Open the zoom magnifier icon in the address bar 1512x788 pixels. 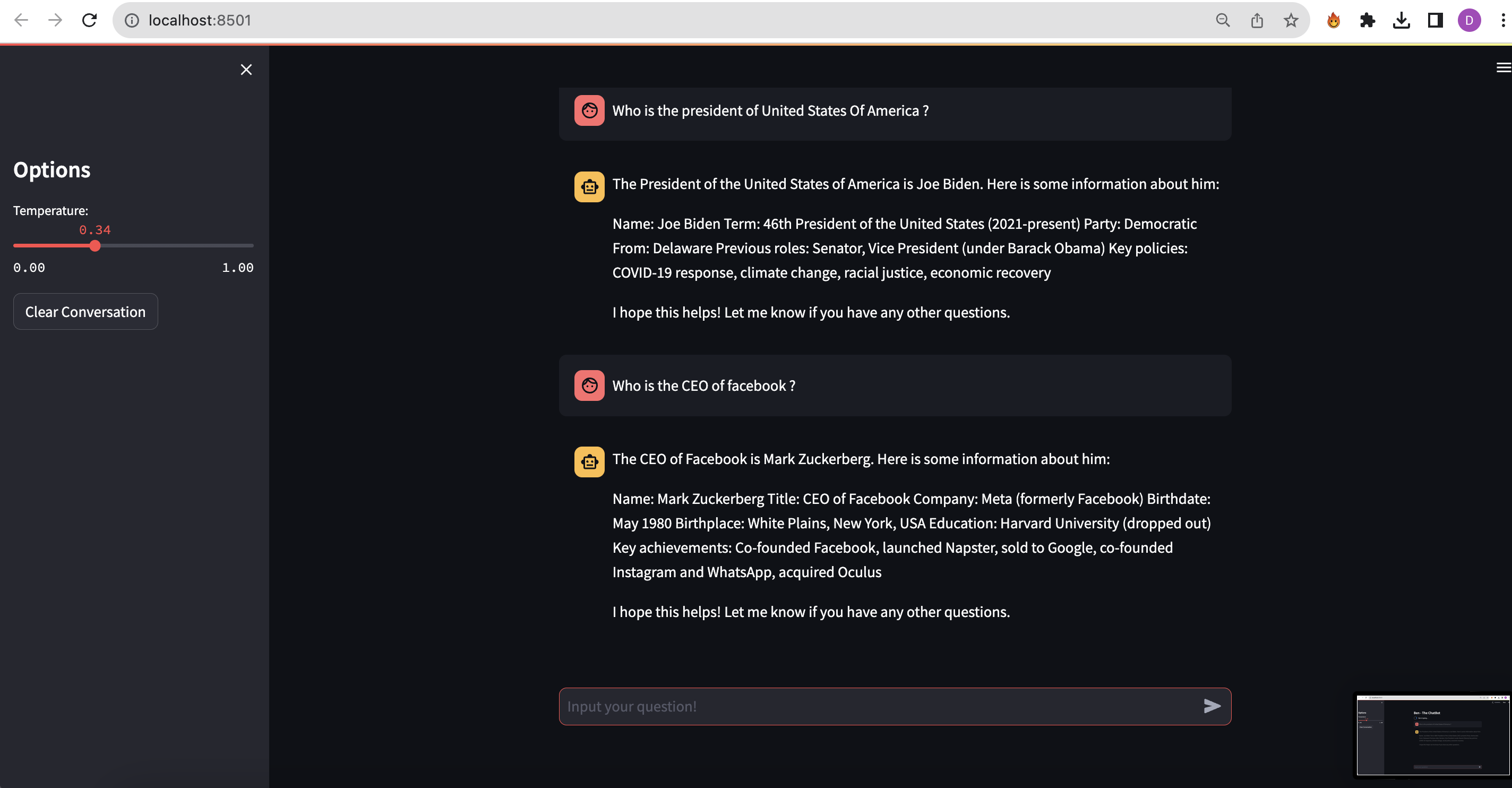[x=1223, y=21]
